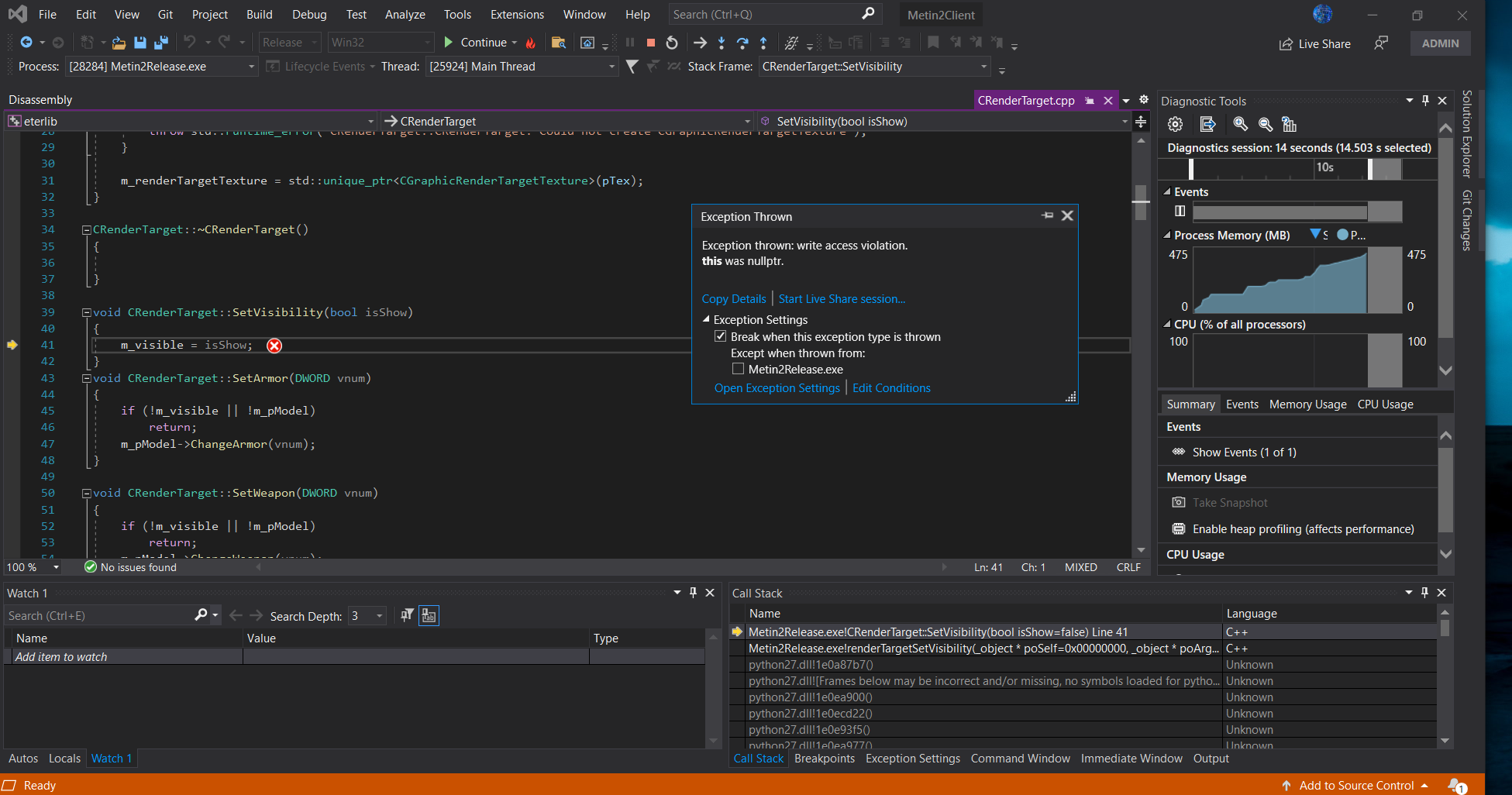Screen dimensions: 1512x795
Task: Open the Analyze menu
Action: click(x=405, y=14)
